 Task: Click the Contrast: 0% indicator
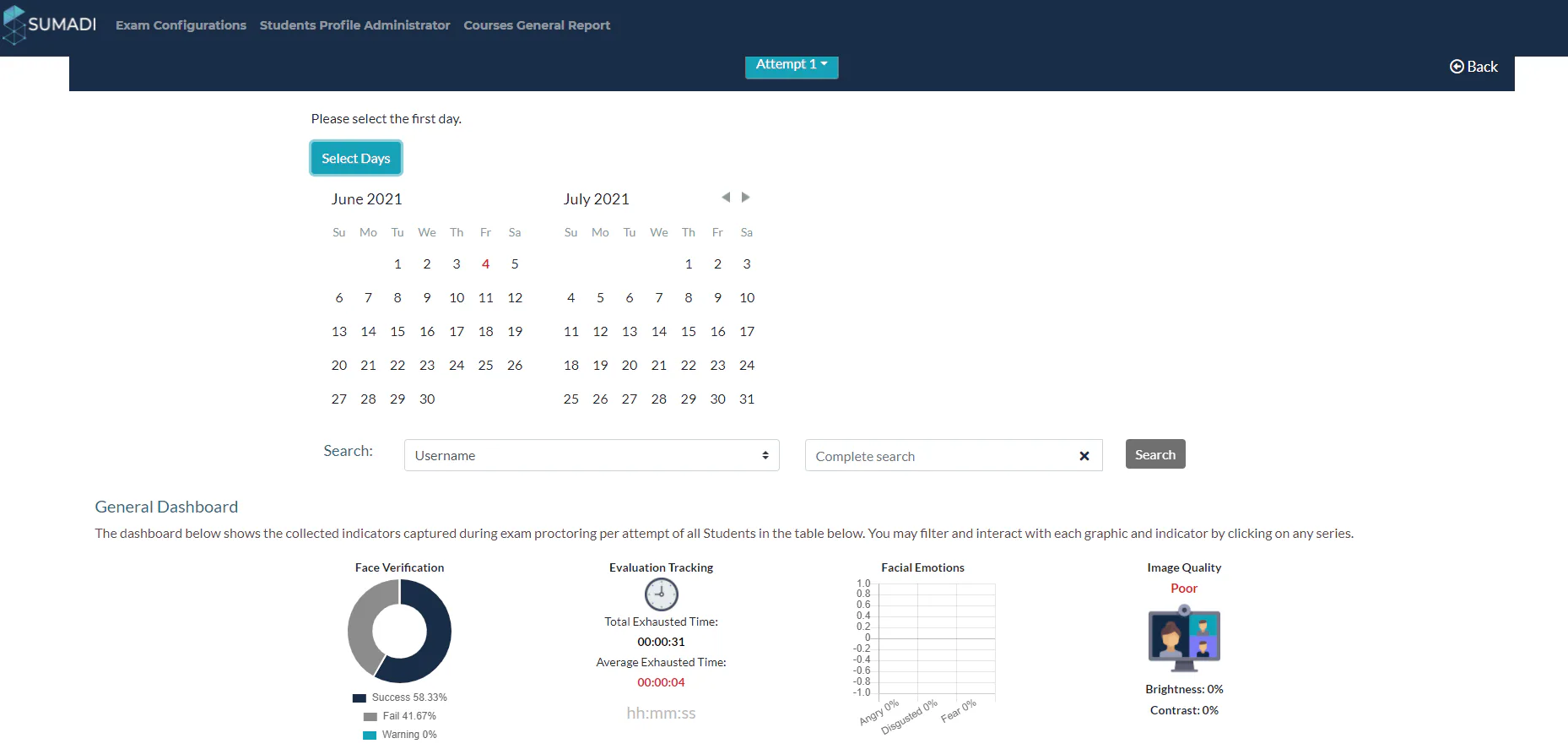pos(1184,710)
